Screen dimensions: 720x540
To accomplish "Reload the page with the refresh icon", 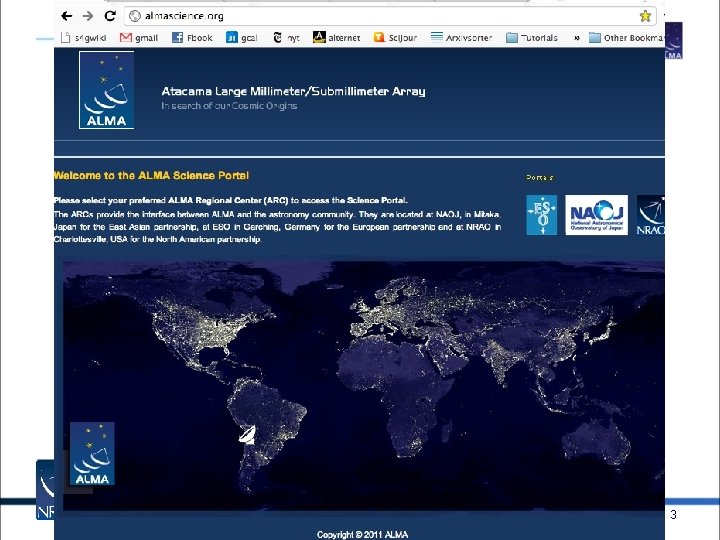I will click(x=110, y=16).
